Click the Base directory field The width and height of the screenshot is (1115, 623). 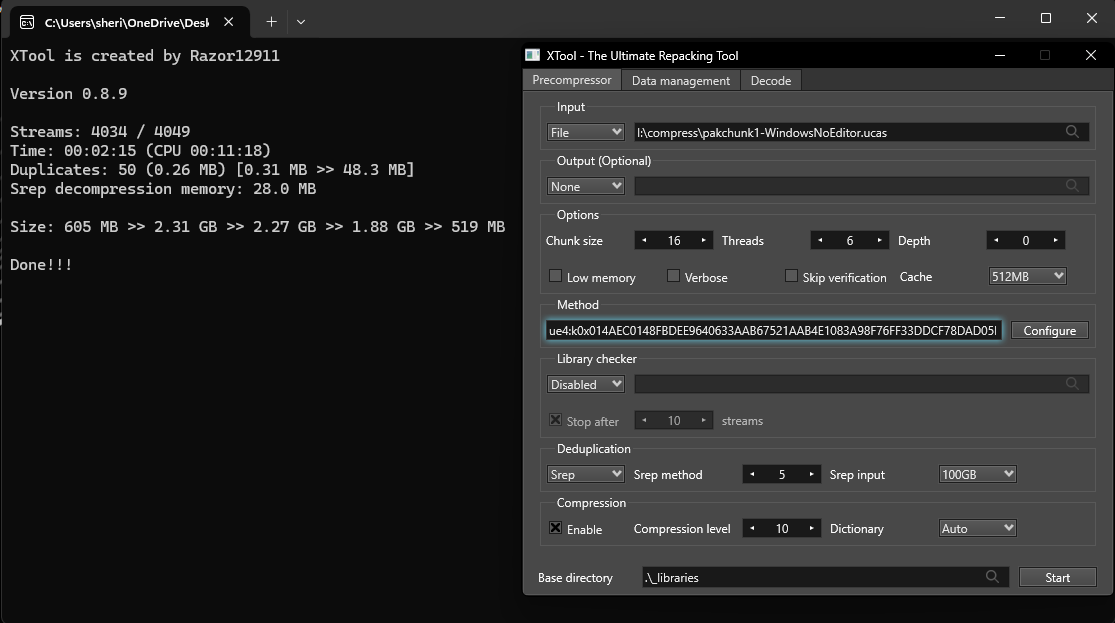pos(825,577)
